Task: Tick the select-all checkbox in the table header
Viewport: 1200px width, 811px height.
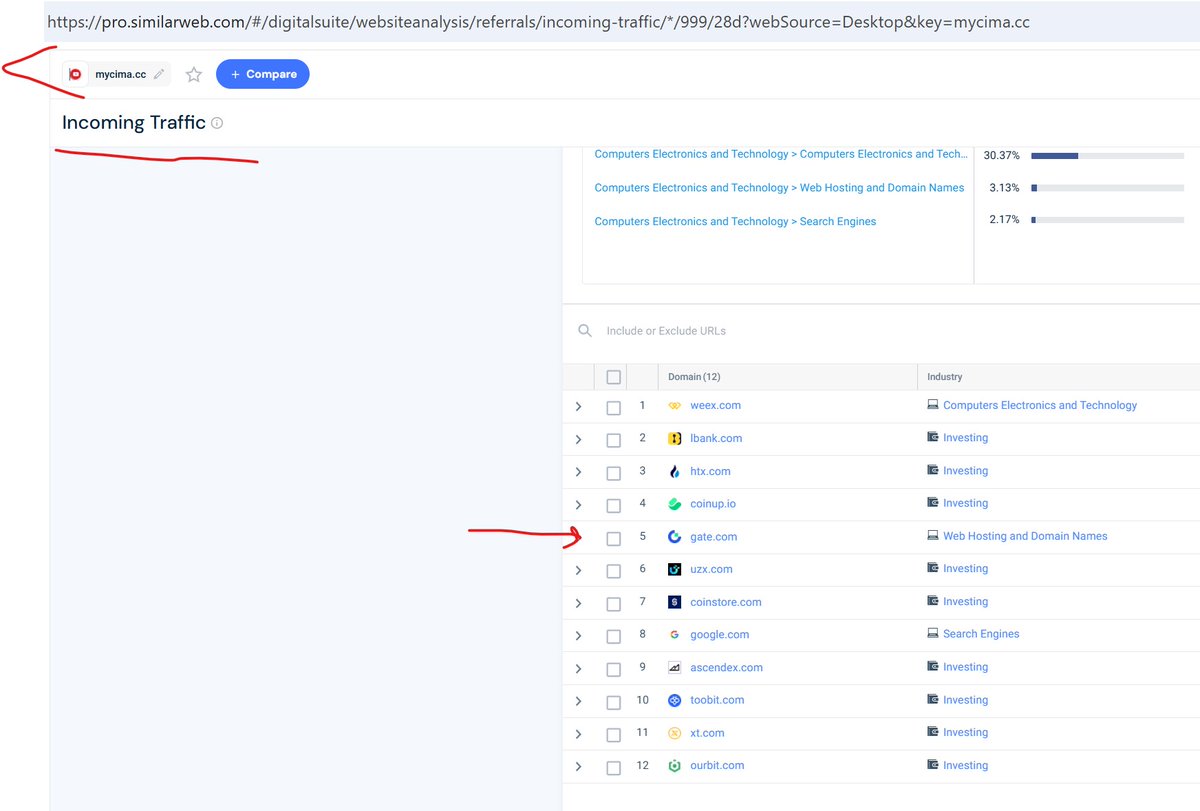Action: [x=614, y=377]
